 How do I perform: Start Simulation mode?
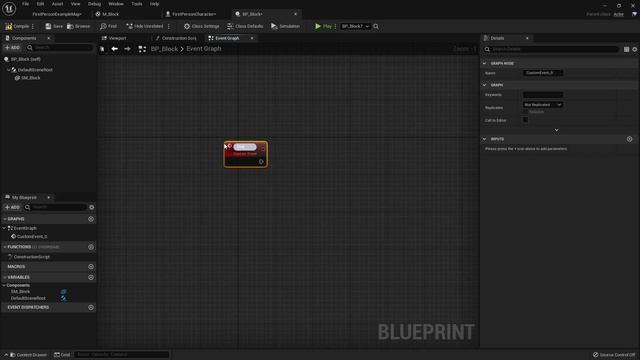(x=285, y=26)
